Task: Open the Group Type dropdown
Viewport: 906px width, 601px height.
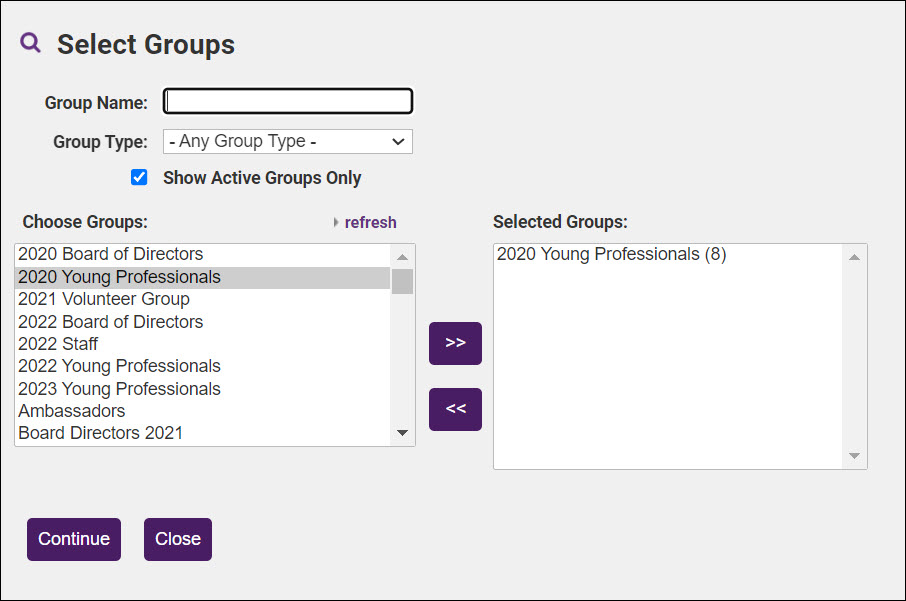Action: pyautogui.click(x=288, y=141)
